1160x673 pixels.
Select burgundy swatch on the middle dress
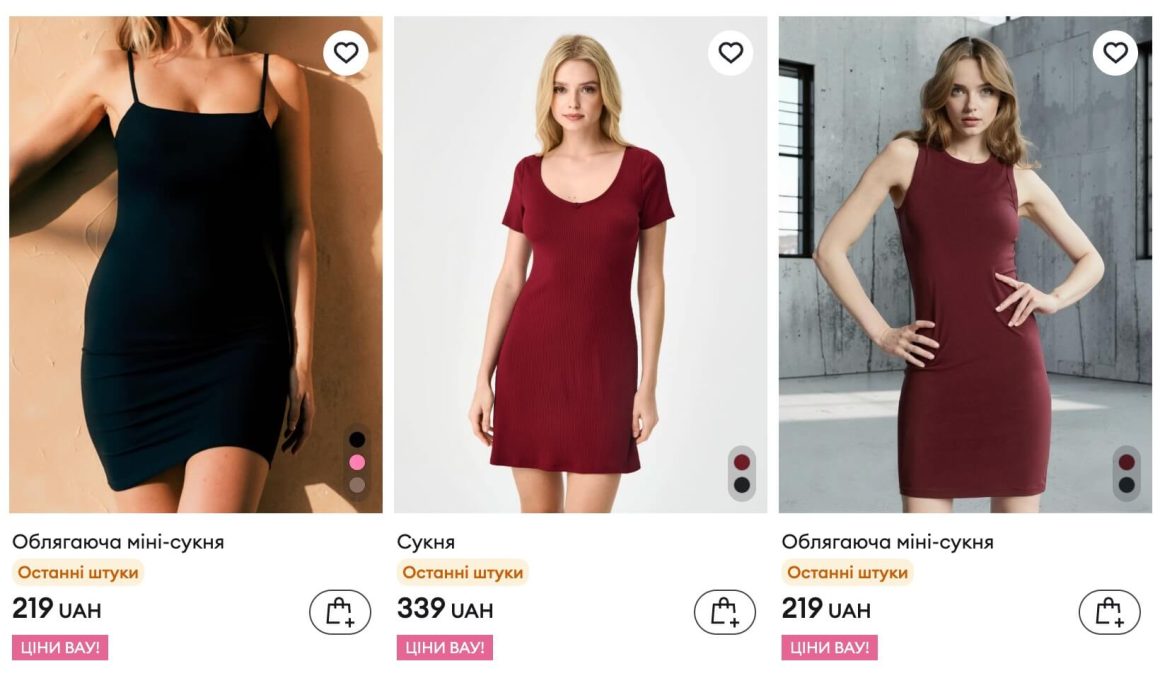(741, 462)
